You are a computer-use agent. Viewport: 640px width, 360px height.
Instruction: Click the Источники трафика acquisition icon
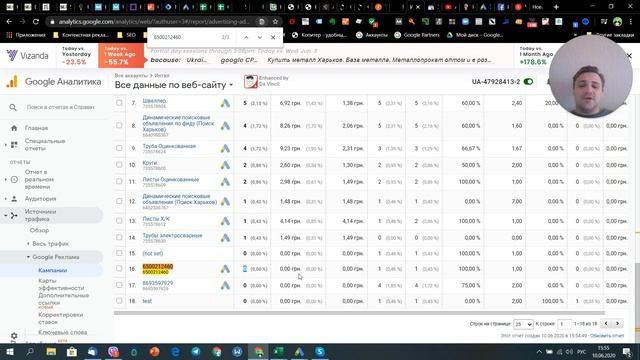point(14,215)
